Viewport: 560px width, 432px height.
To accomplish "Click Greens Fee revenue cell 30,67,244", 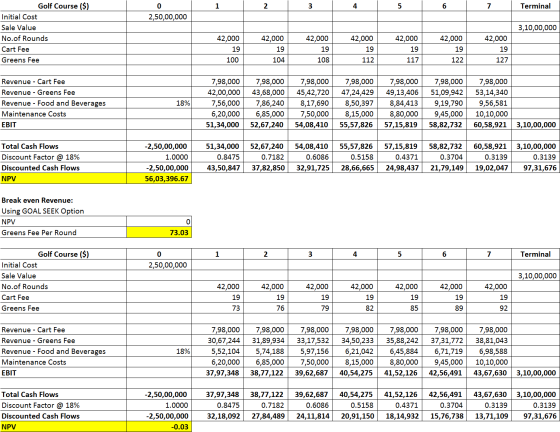I will pos(218,341).
